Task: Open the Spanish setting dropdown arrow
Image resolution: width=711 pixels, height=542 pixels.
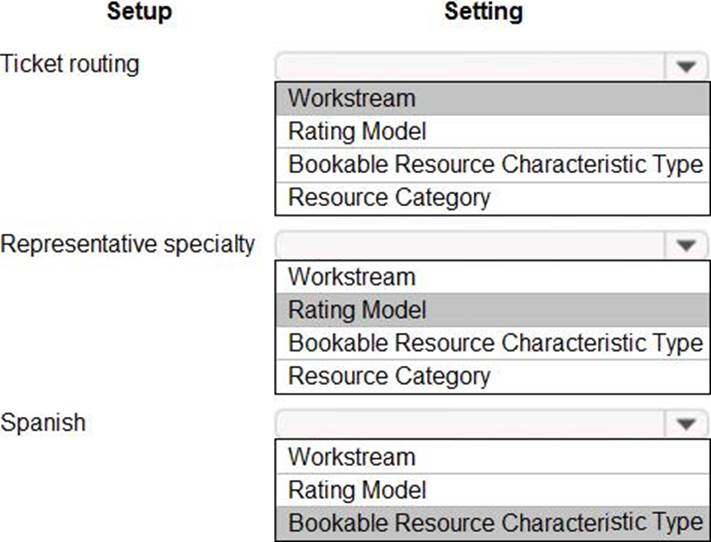Action: tap(685, 425)
